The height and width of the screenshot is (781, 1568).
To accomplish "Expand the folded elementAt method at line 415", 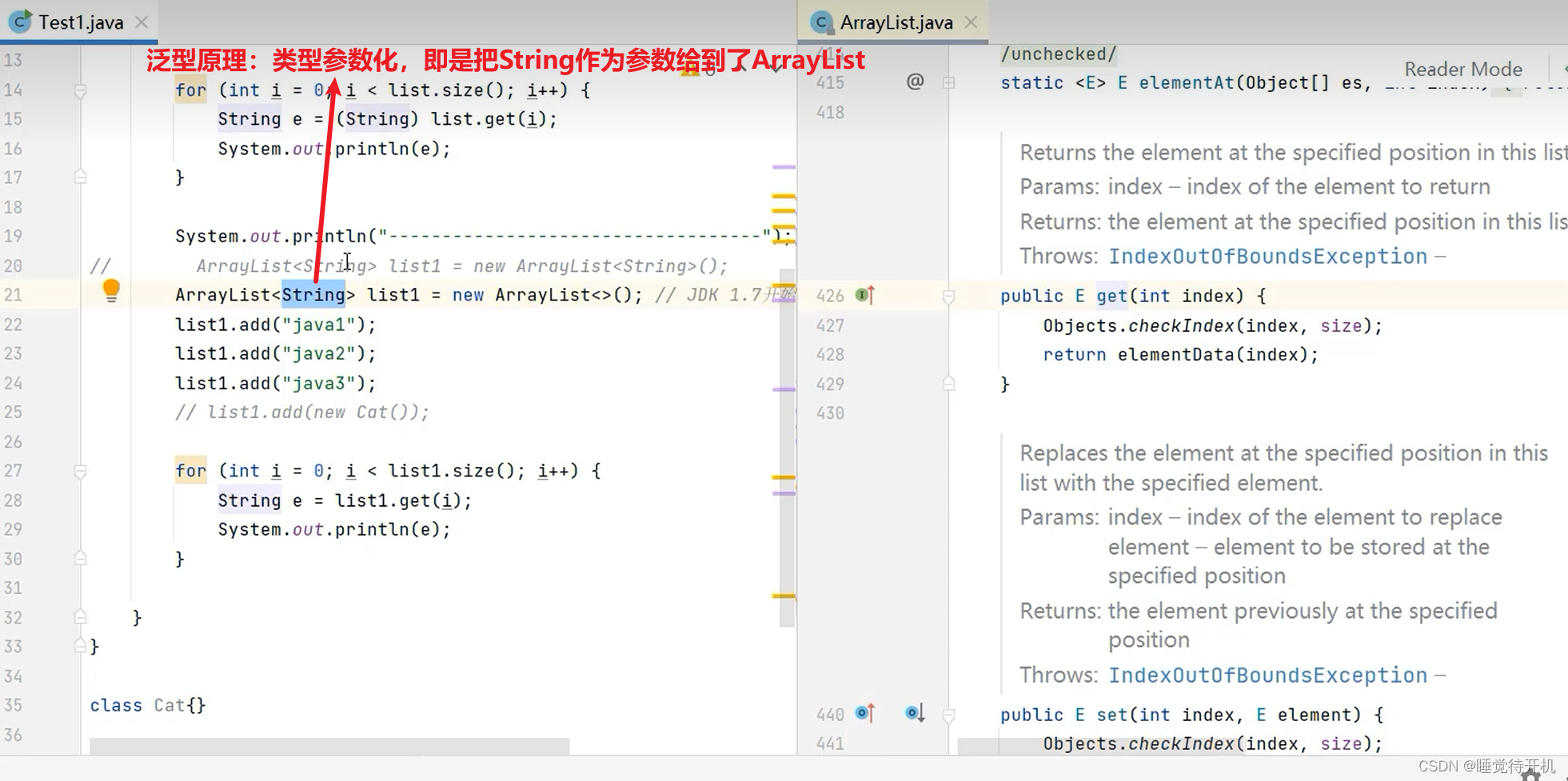I will pos(948,82).
